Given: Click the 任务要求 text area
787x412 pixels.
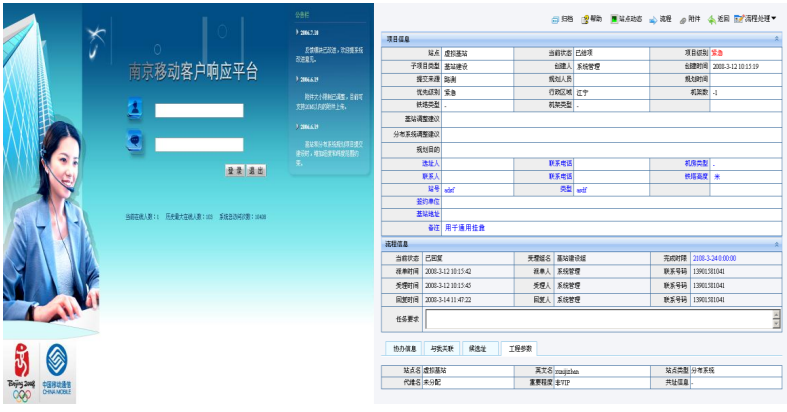Looking at the screenshot, I should (x=599, y=319).
